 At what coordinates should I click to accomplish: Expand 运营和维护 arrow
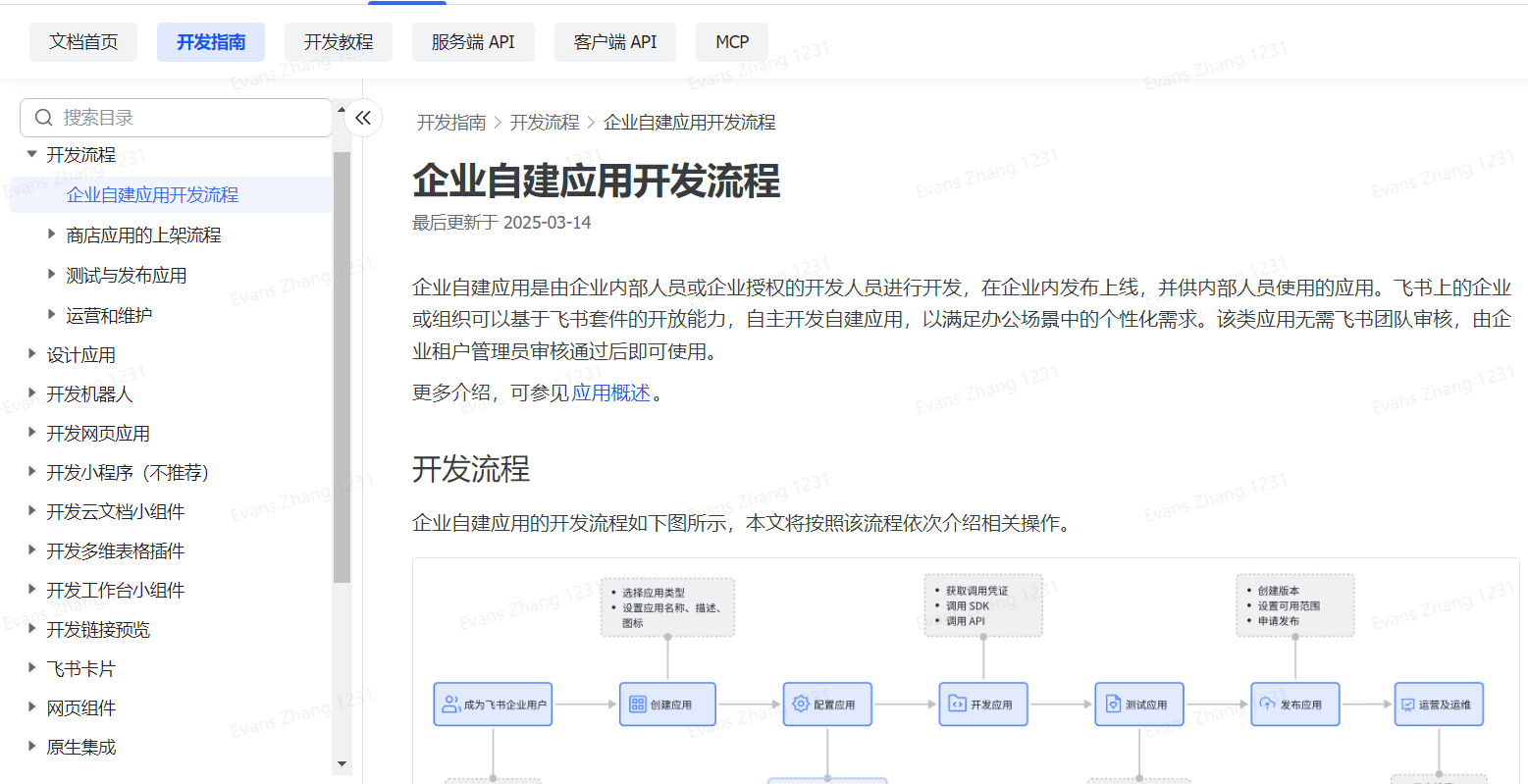pyautogui.click(x=51, y=315)
